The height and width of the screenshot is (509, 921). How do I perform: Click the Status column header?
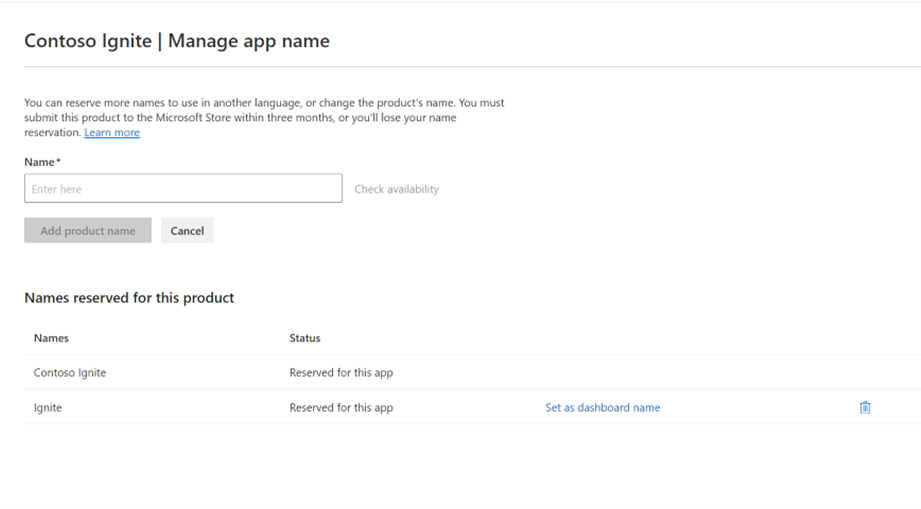tap(305, 338)
